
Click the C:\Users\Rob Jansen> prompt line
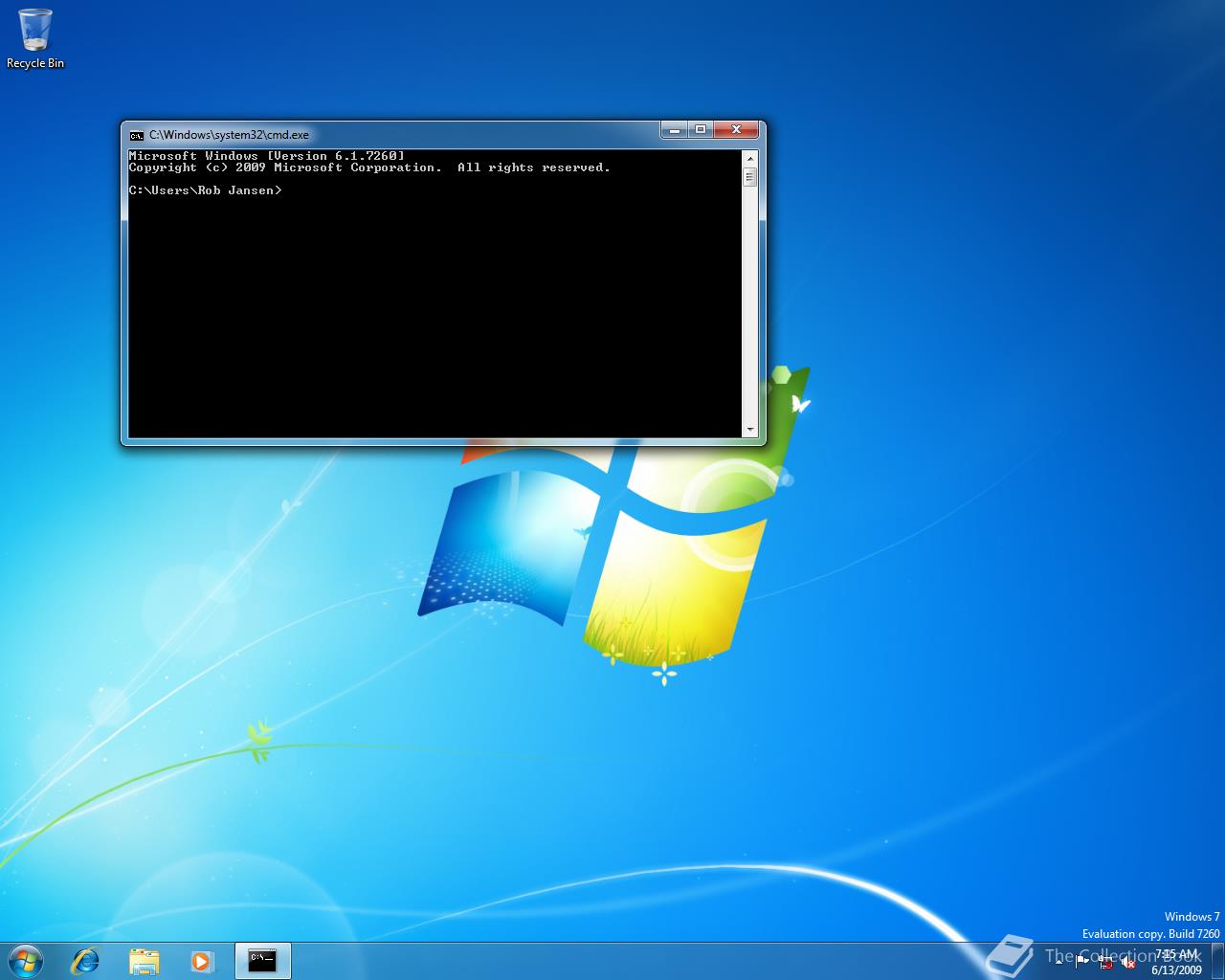click(x=206, y=190)
